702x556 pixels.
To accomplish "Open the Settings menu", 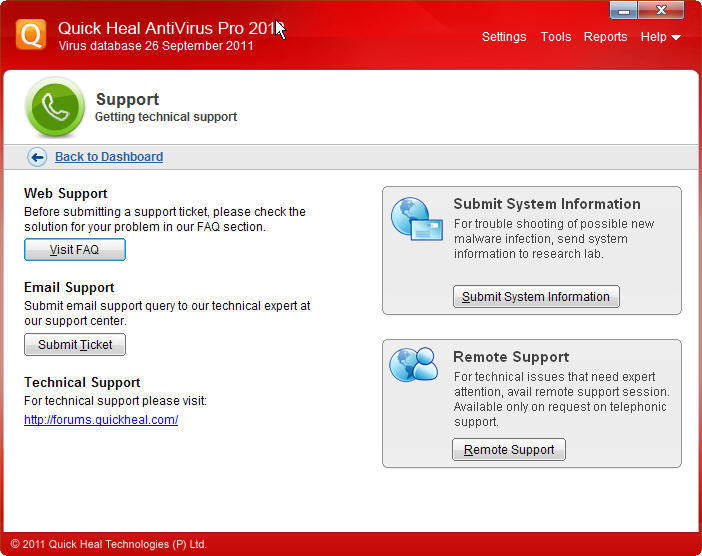I will click(504, 37).
